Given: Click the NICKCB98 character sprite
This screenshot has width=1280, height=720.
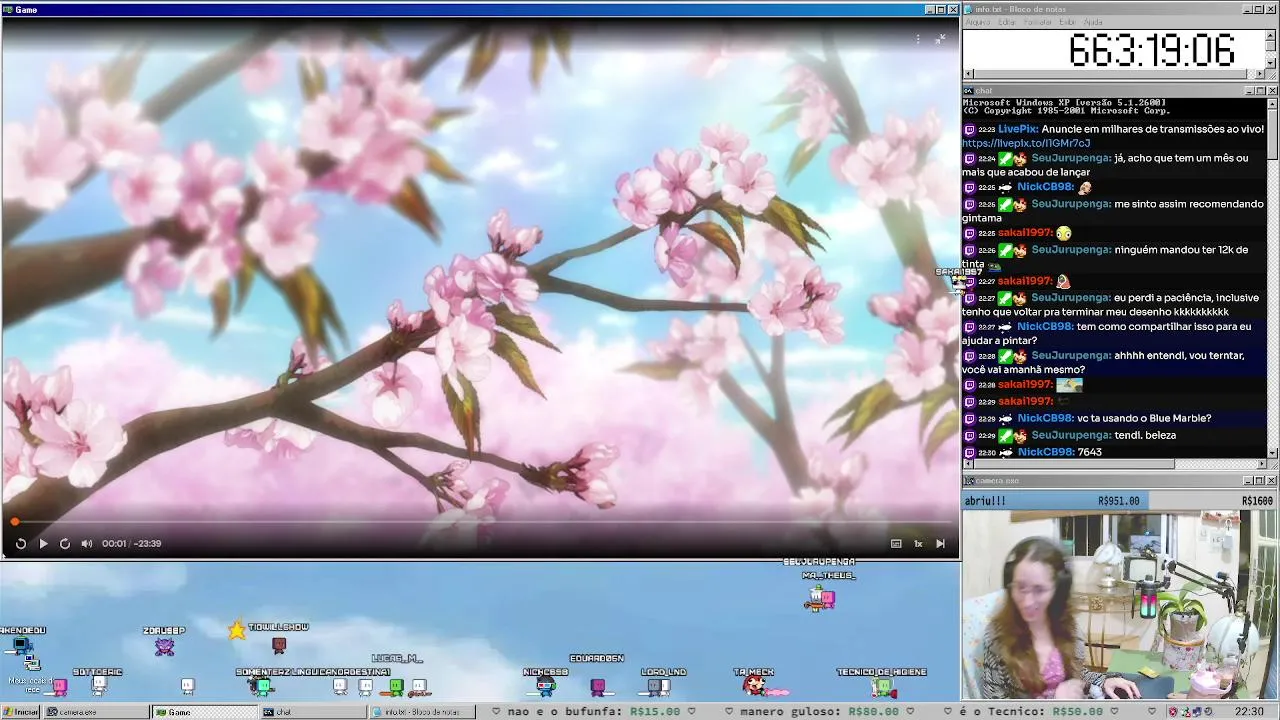Looking at the screenshot, I should coord(545,686).
